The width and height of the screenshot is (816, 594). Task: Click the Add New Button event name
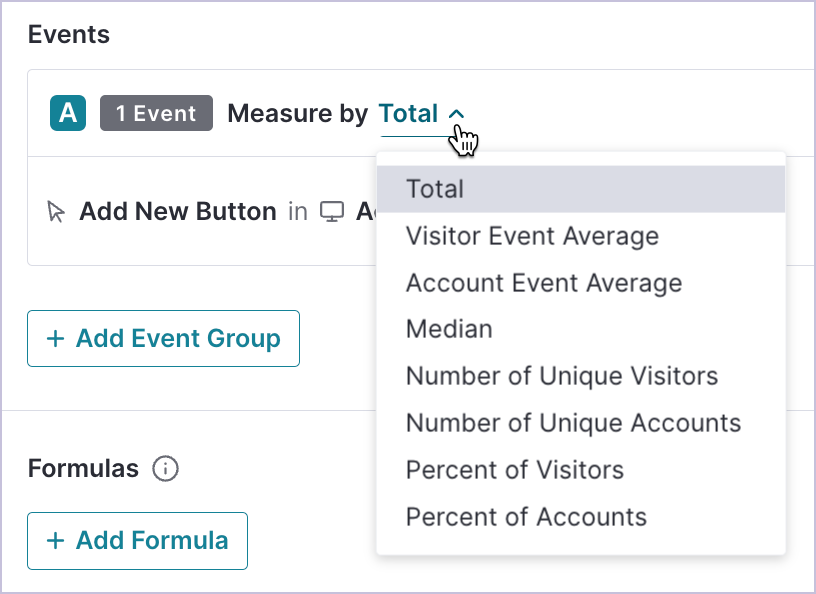coord(177,212)
